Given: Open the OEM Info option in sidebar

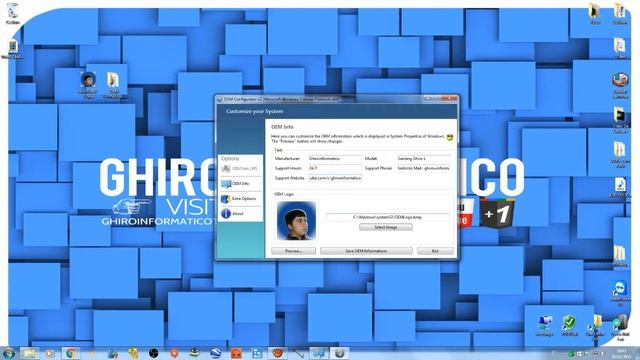Looking at the screenshot, I should pyautogui.click(x=240, y=184).
